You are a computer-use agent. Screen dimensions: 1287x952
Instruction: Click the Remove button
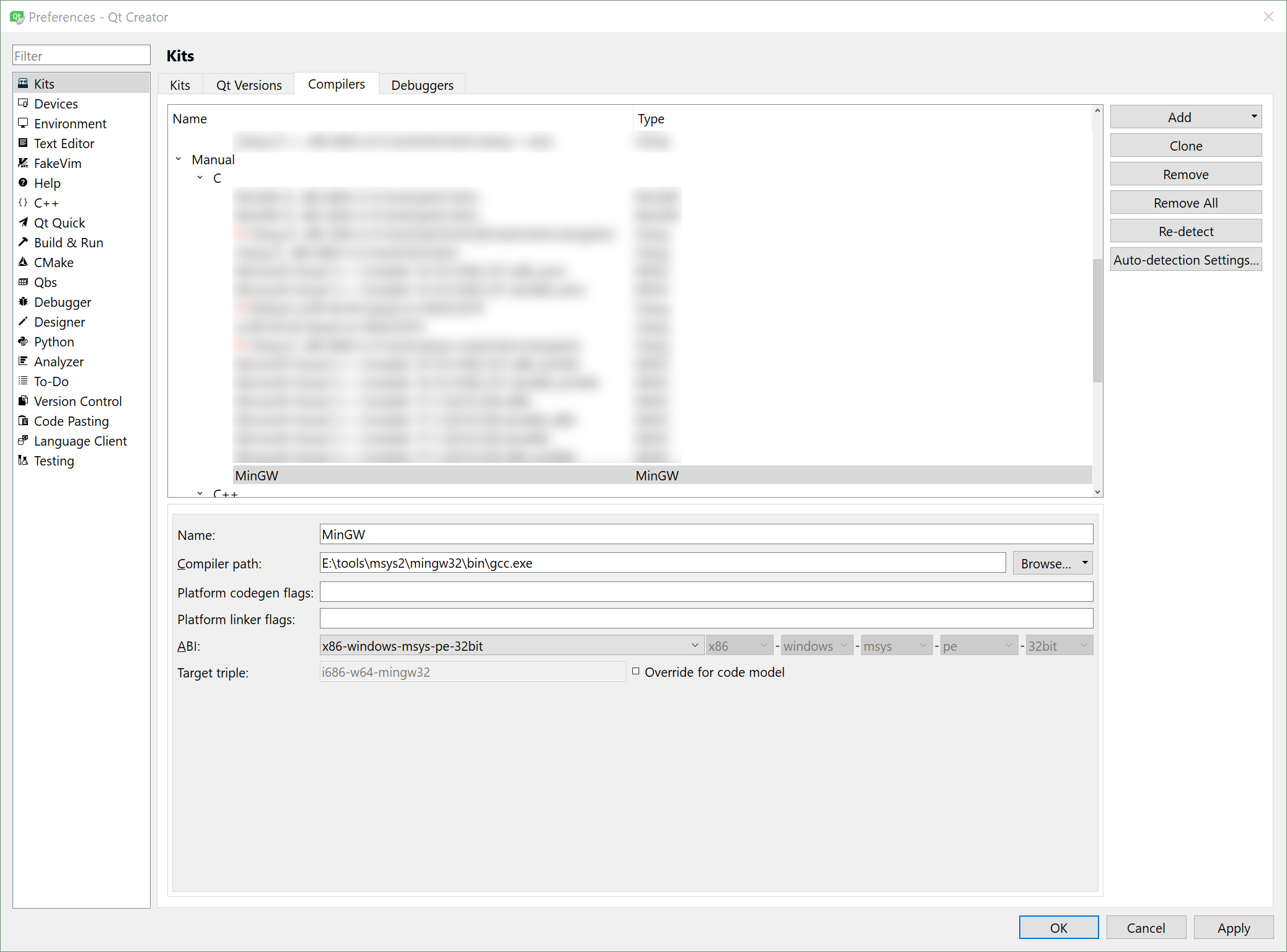click(1185, 174)
